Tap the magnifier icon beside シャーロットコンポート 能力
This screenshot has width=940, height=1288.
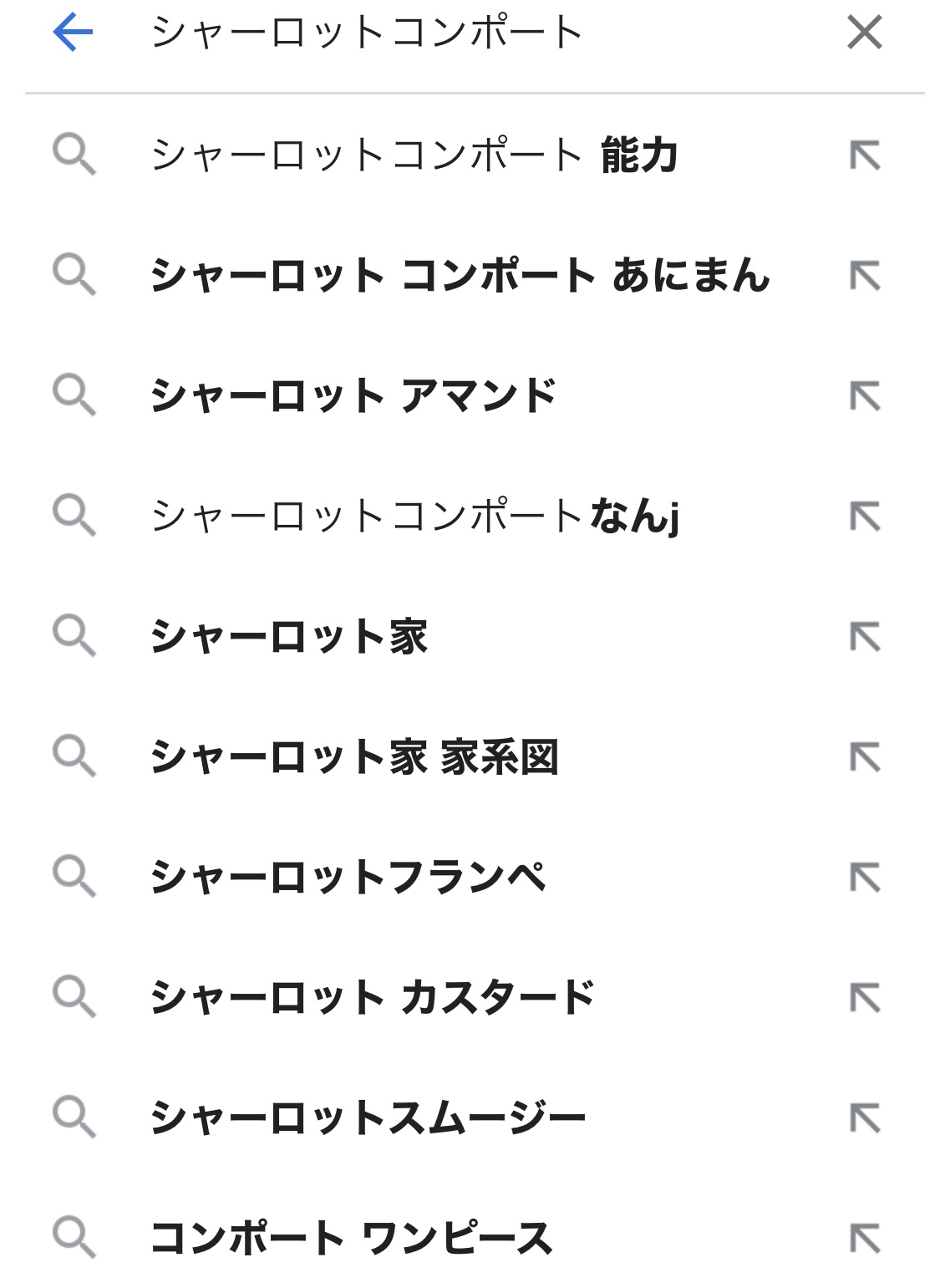[x=74, y=155]
